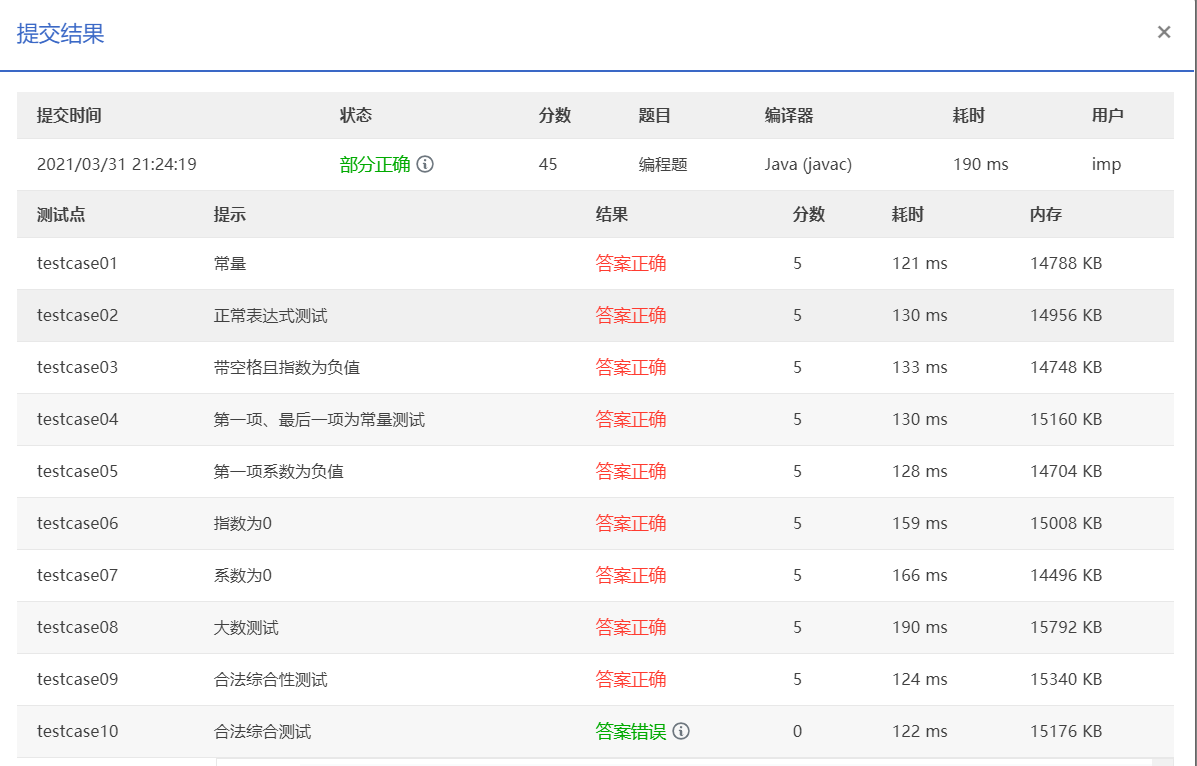This screenshot has width=1197, height=766.
Task: Click 答案正确 result for testcase05
Action: (x=631, y=471)
